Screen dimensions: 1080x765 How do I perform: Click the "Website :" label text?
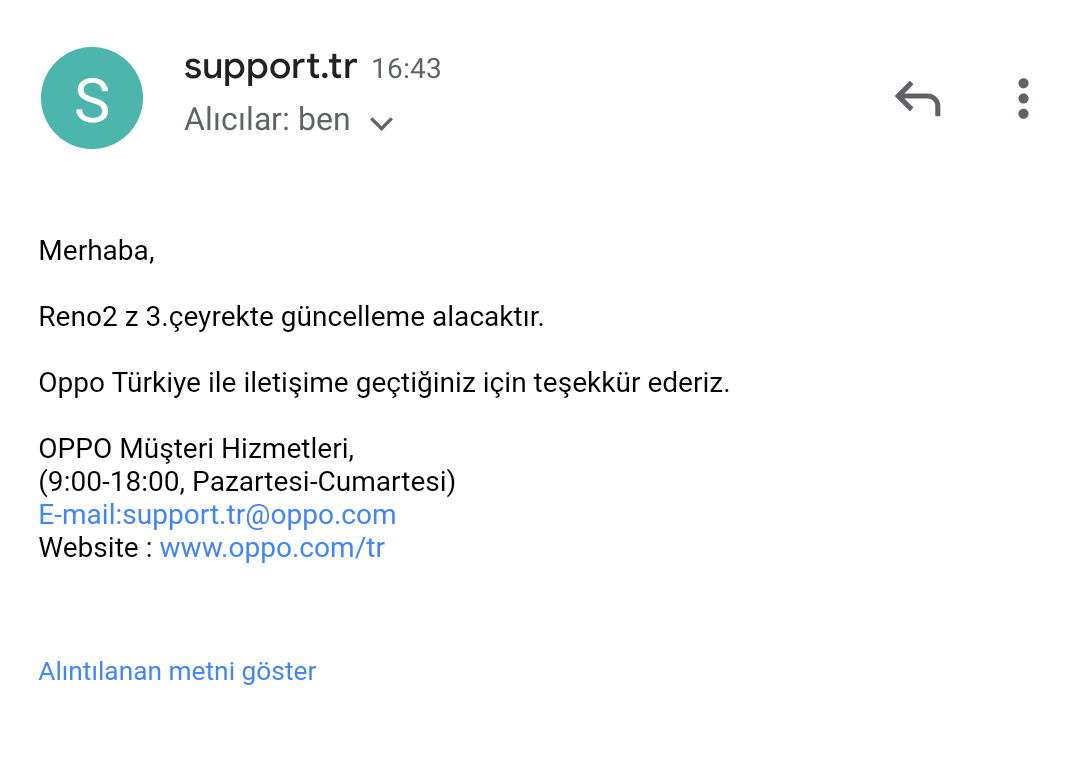click(x=95, y=548)
